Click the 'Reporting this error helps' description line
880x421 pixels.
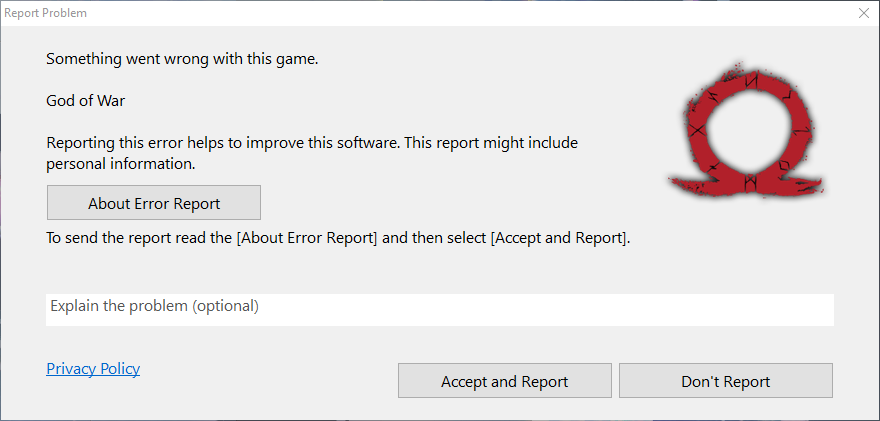point(312,143)
